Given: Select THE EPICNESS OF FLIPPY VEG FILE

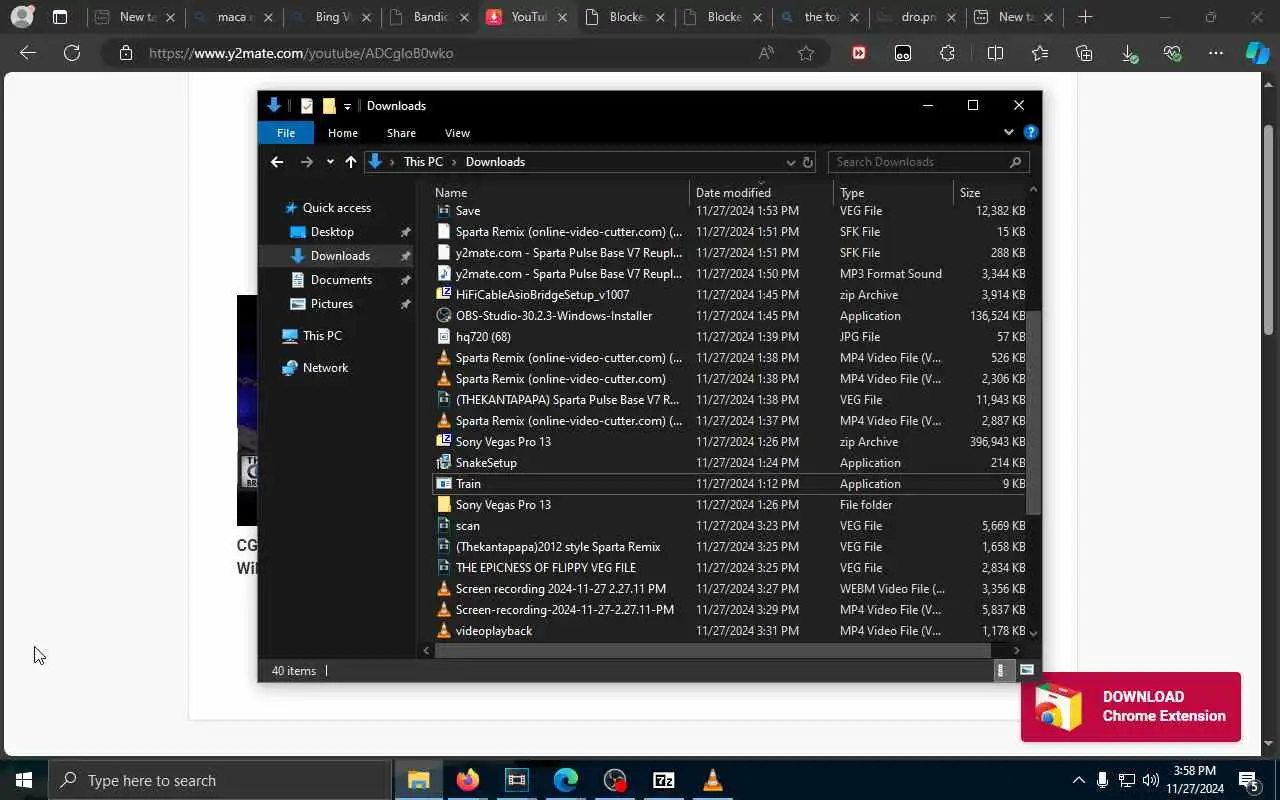Looking at the screenshot, I should [730, 568].
